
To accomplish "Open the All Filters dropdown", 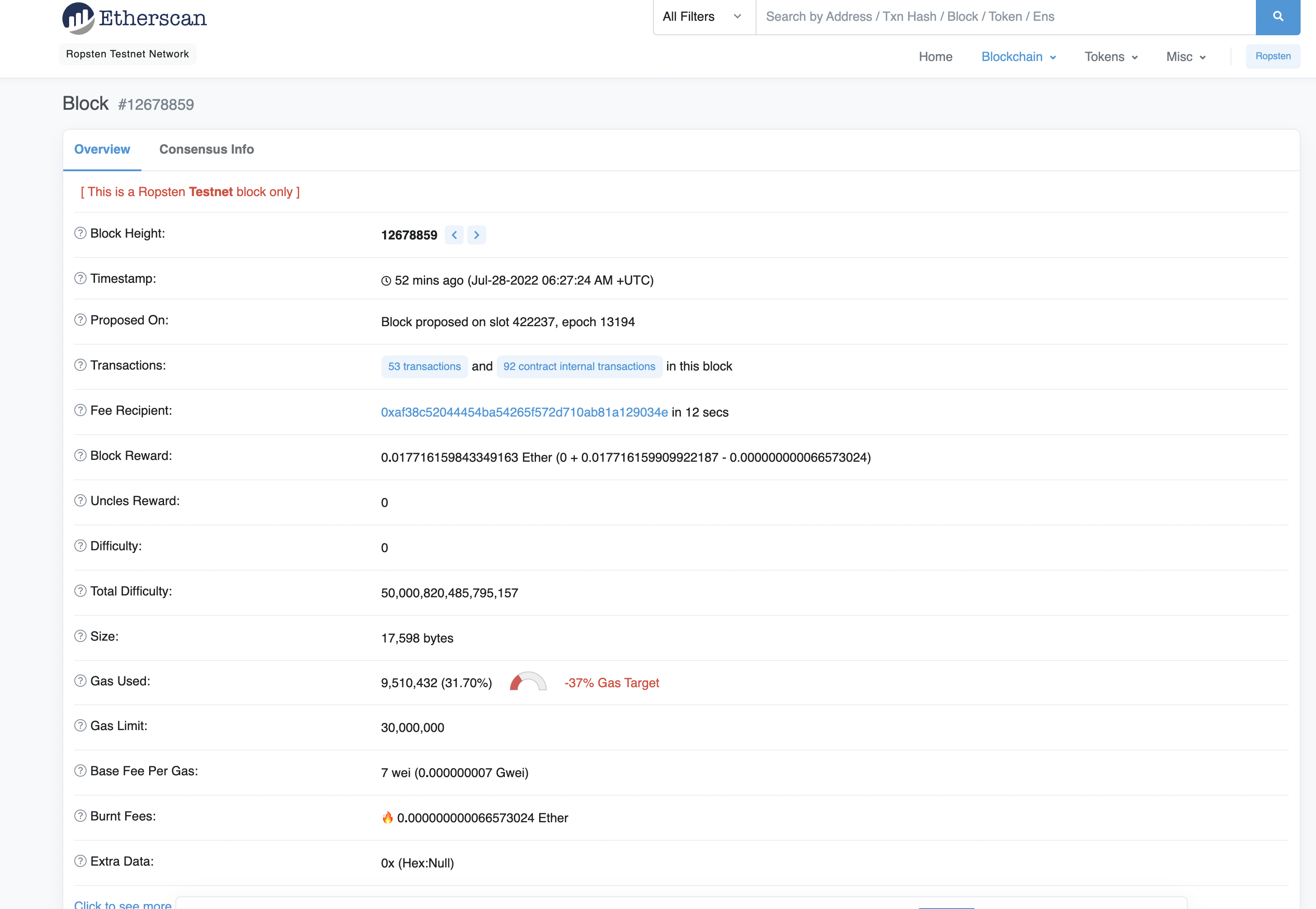I will coord(704,17).
